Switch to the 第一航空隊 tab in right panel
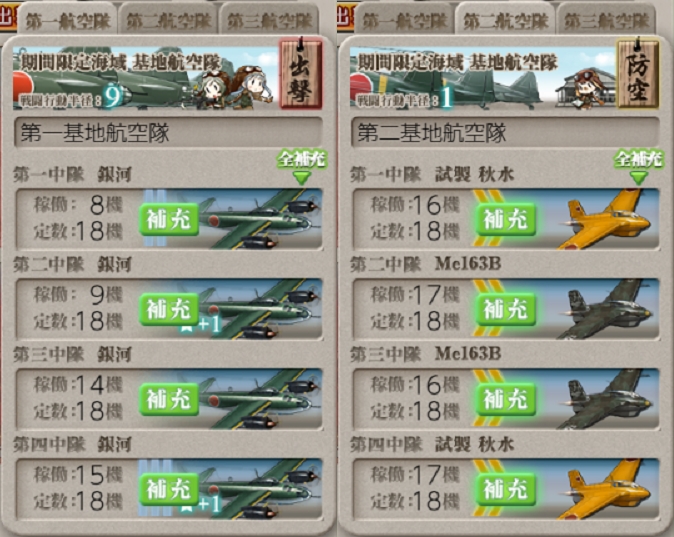The height and width of the screenshot is (537, 674). click(404, 20)
